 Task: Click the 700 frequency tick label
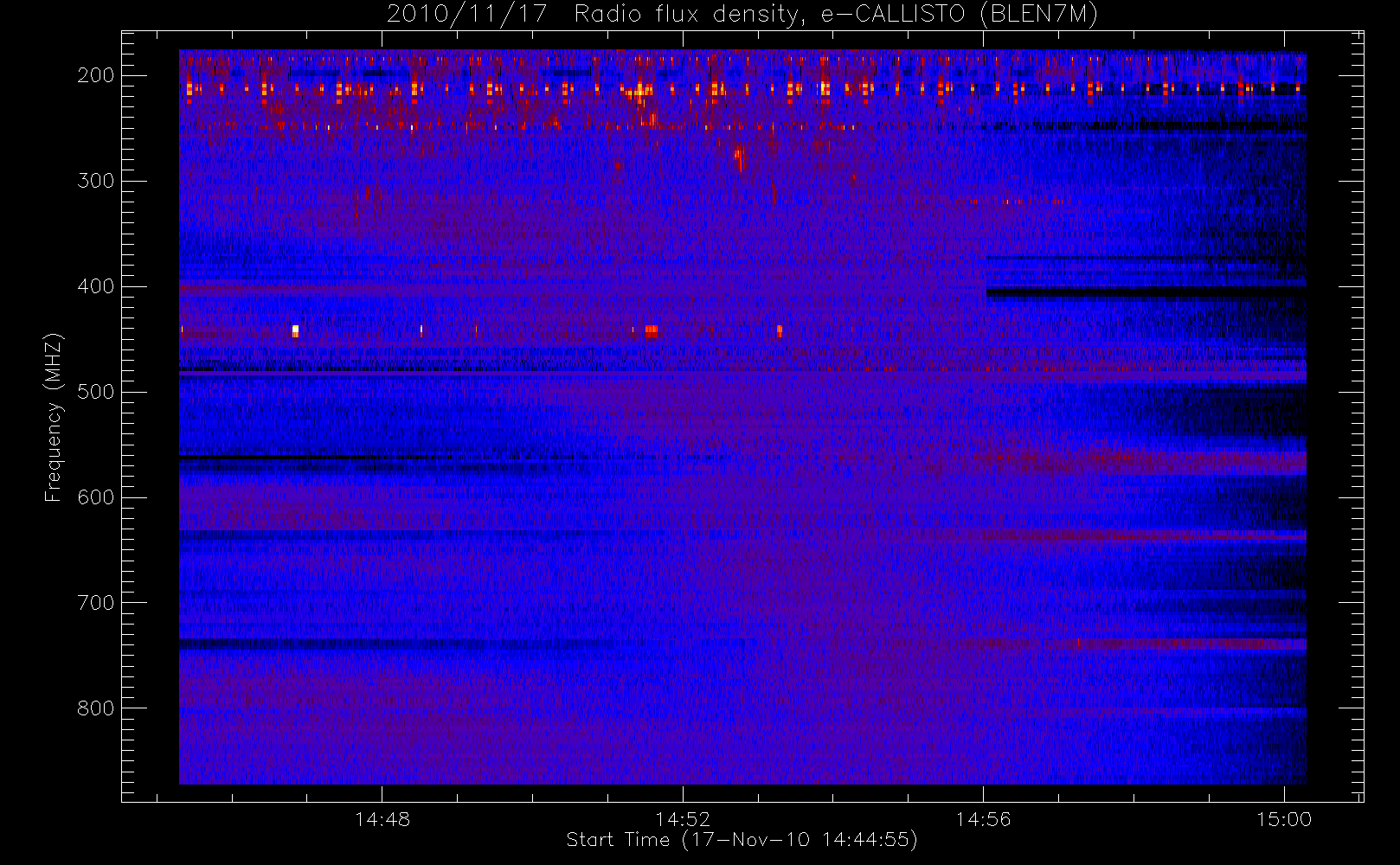pos(95,603)
